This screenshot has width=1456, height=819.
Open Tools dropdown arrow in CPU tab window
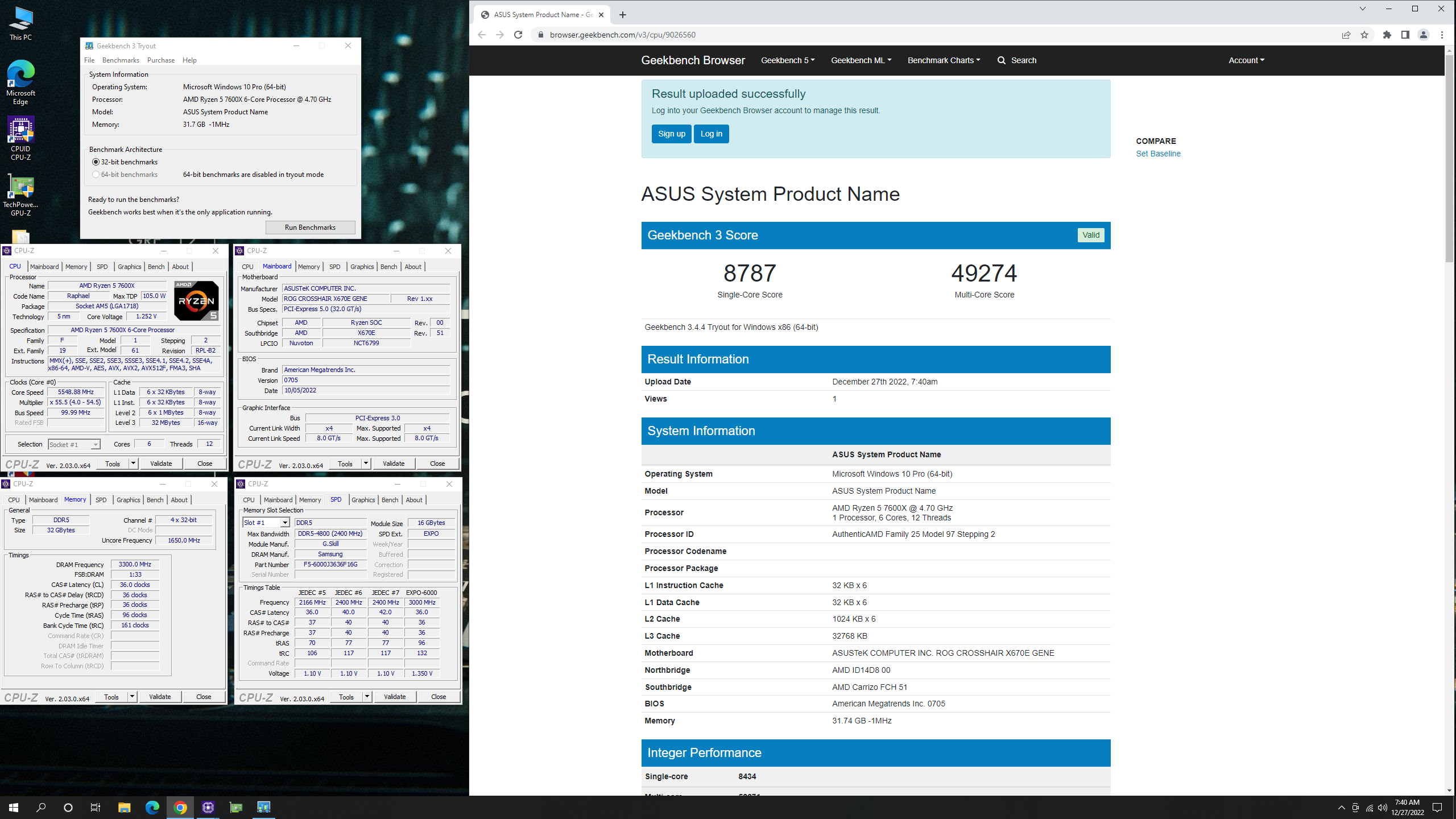[133, 464]
